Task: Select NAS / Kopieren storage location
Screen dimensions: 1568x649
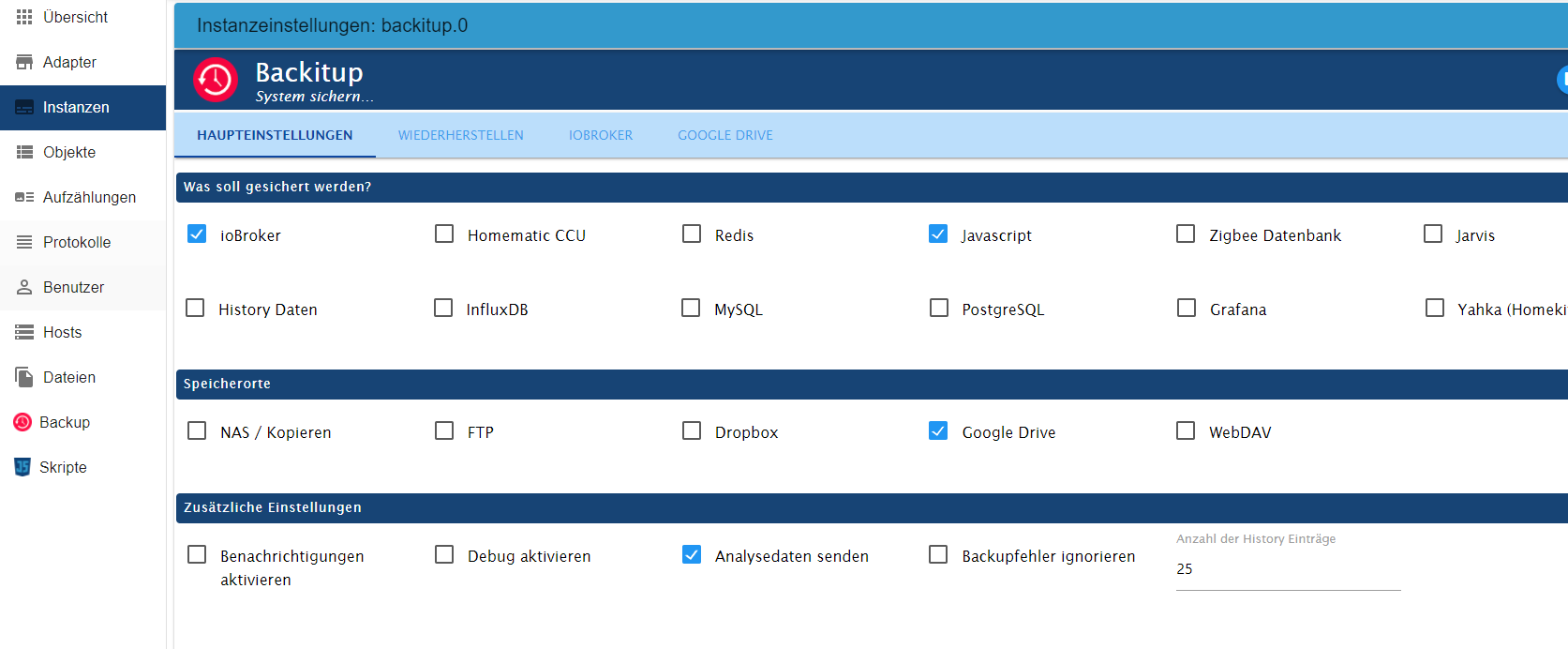Action: 197,430
